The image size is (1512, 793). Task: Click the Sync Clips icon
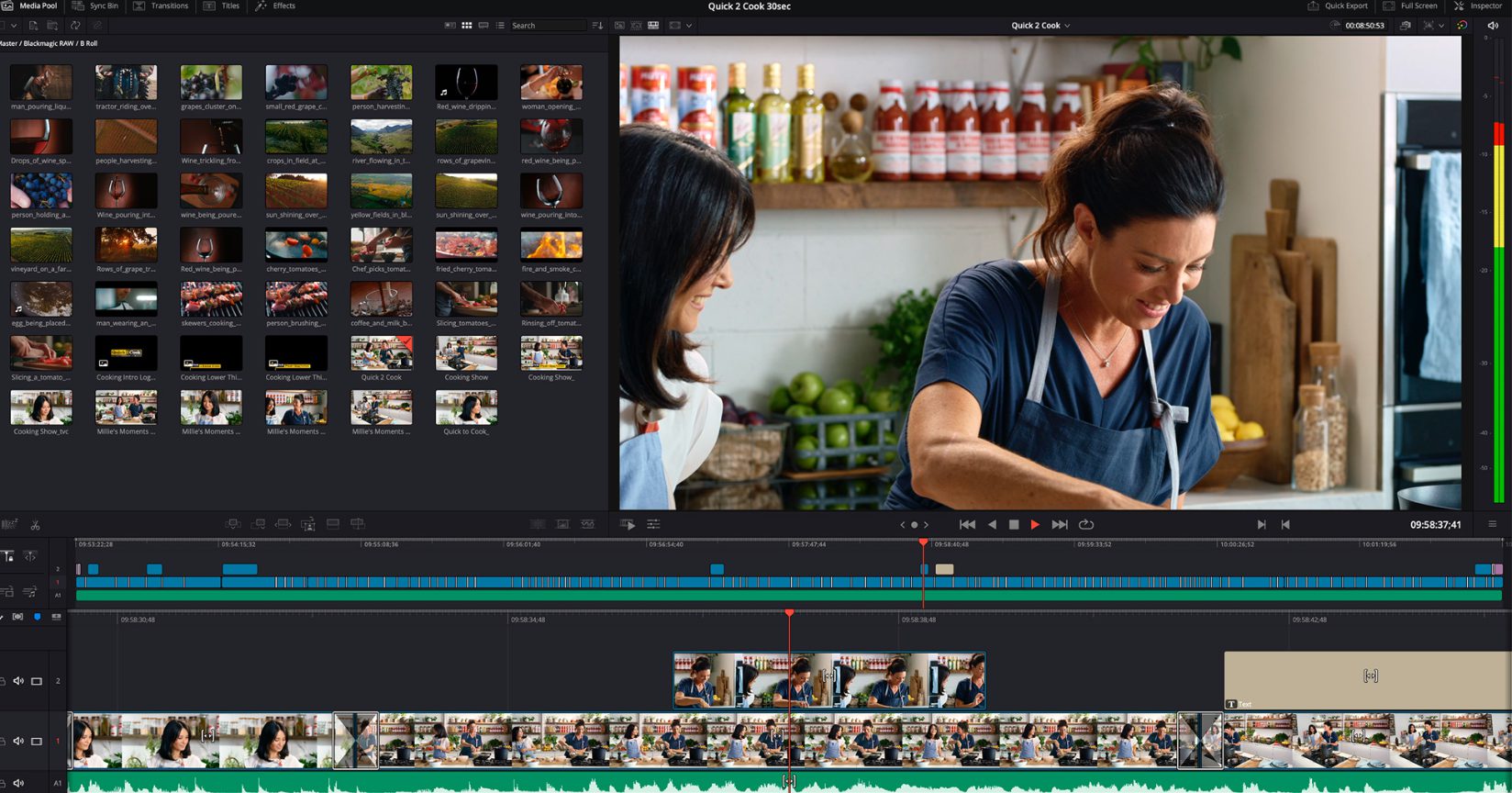pyautogui.click(x=75, y=26)
